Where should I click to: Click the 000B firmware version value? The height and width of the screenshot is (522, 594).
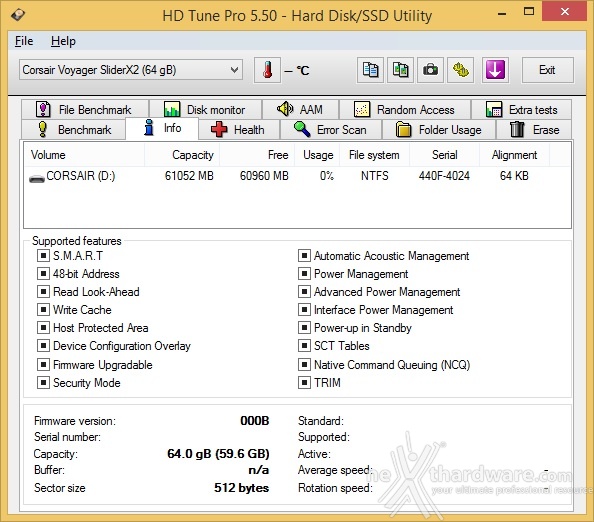pyautogui.click(x=255, y=421)
